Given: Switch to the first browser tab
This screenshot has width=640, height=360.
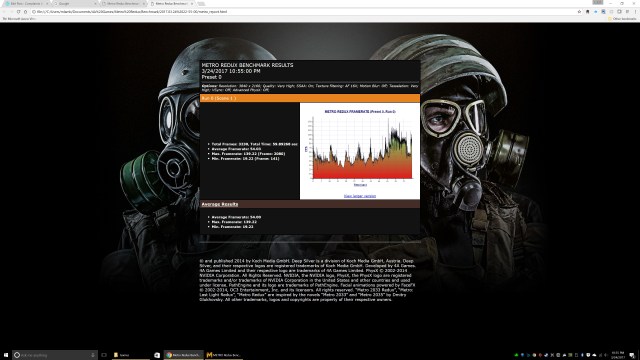Looking at the screenshot, I should [27, 4].
